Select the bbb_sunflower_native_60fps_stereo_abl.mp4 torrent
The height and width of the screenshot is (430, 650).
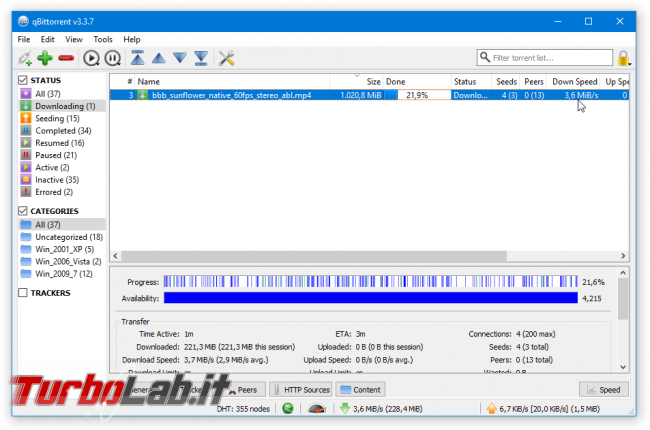pos(369,95)
